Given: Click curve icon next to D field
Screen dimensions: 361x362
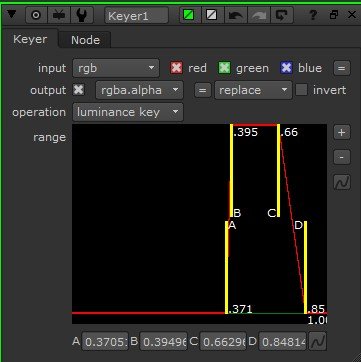Looking at the screenshot, I should [317, 341].
